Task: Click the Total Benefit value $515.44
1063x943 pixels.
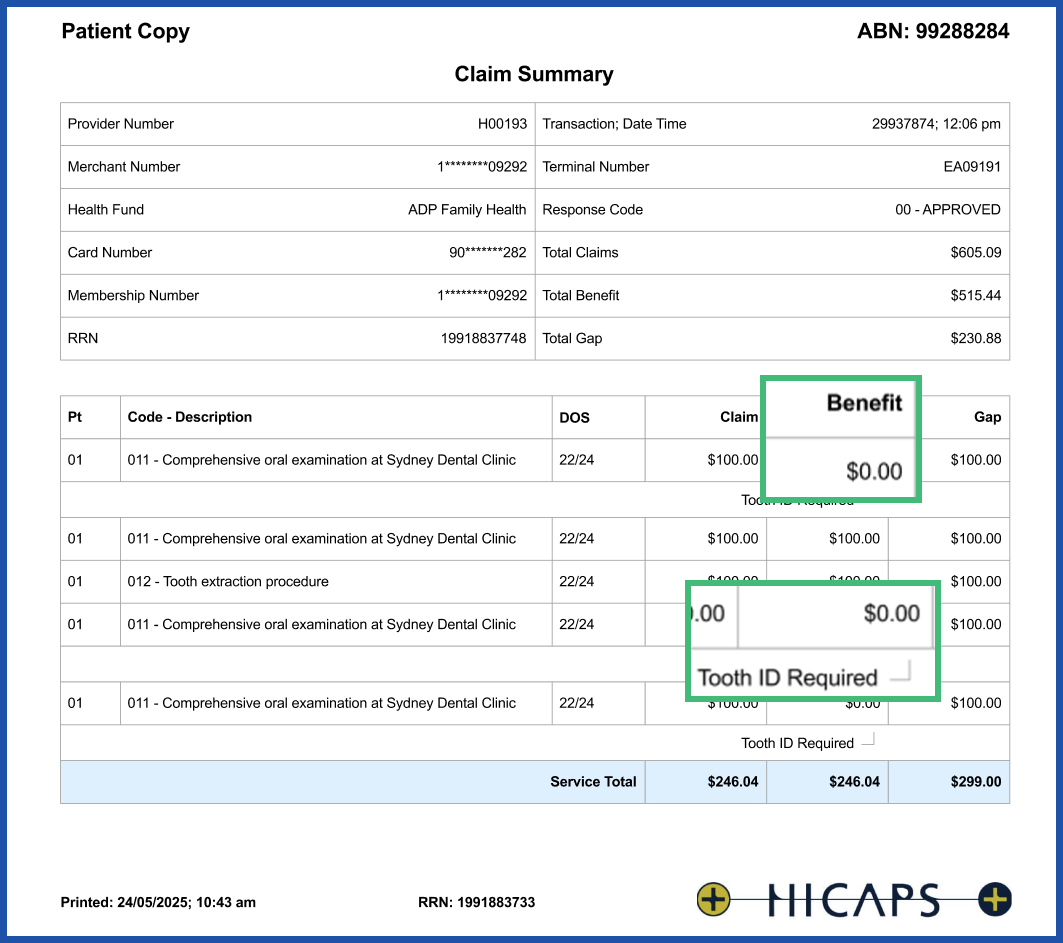Action: (975, 296)
